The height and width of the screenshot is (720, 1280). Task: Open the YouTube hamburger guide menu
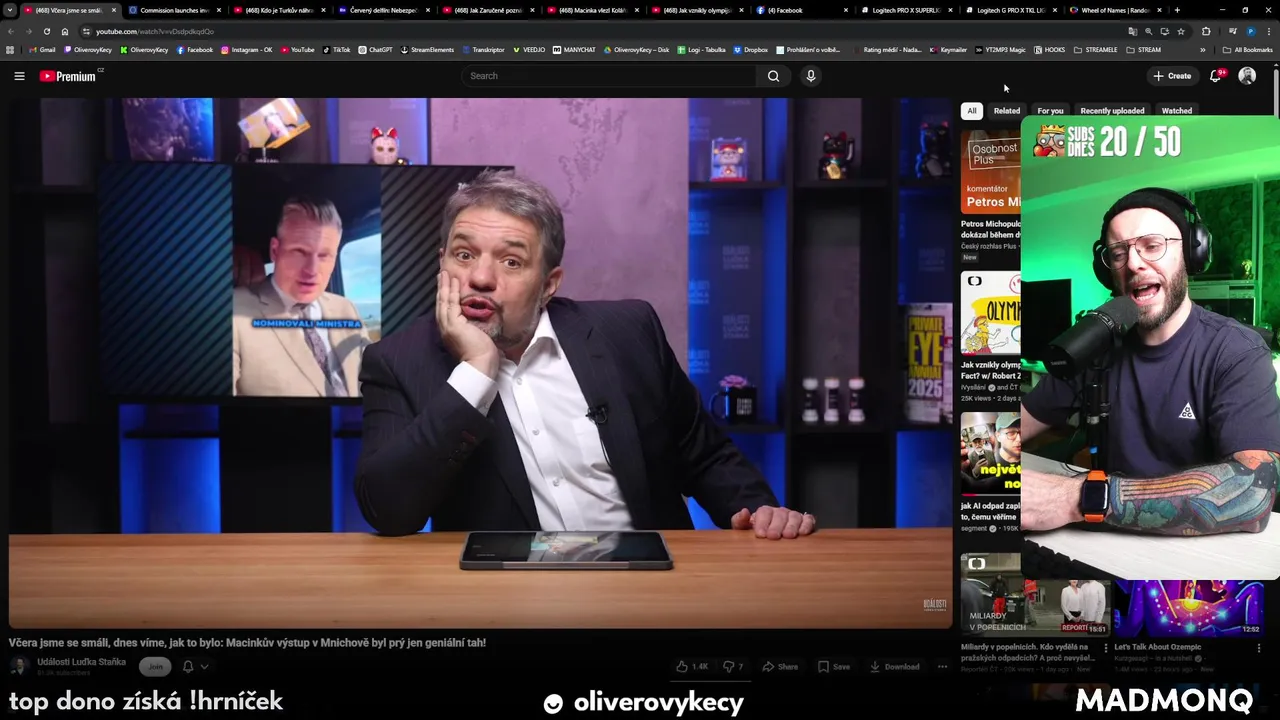19,76
